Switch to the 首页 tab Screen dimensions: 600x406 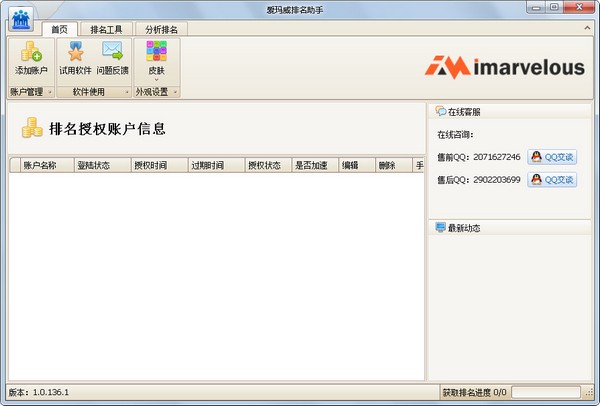pyautogui.click(x=59, y=29)
